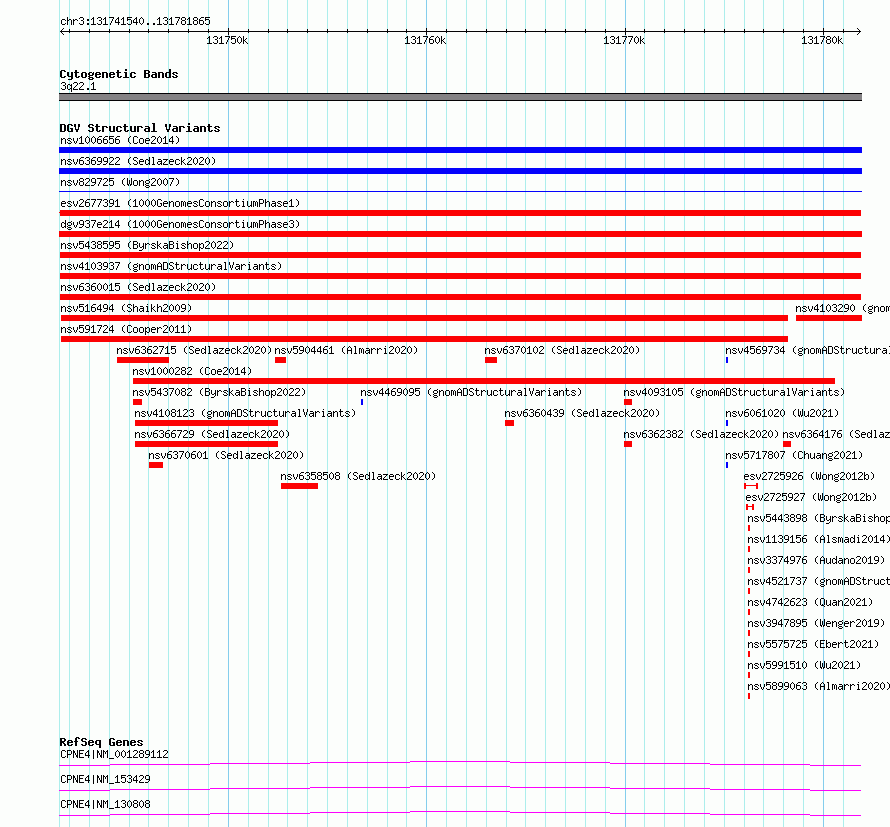The image size is (890, 827).
Task: Click nsv6360439 (Sedlazeck2020) label
Action: tap(582, 413)
